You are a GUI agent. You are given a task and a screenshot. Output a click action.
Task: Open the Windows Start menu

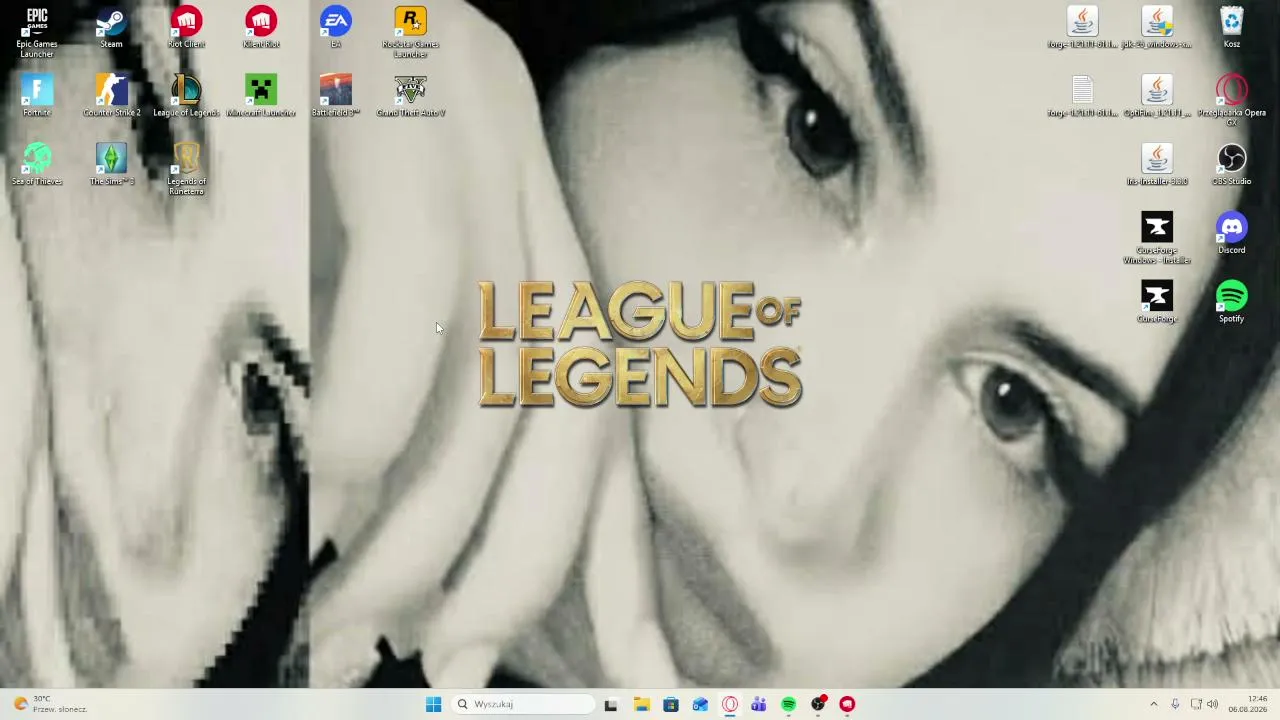point(433,704)
